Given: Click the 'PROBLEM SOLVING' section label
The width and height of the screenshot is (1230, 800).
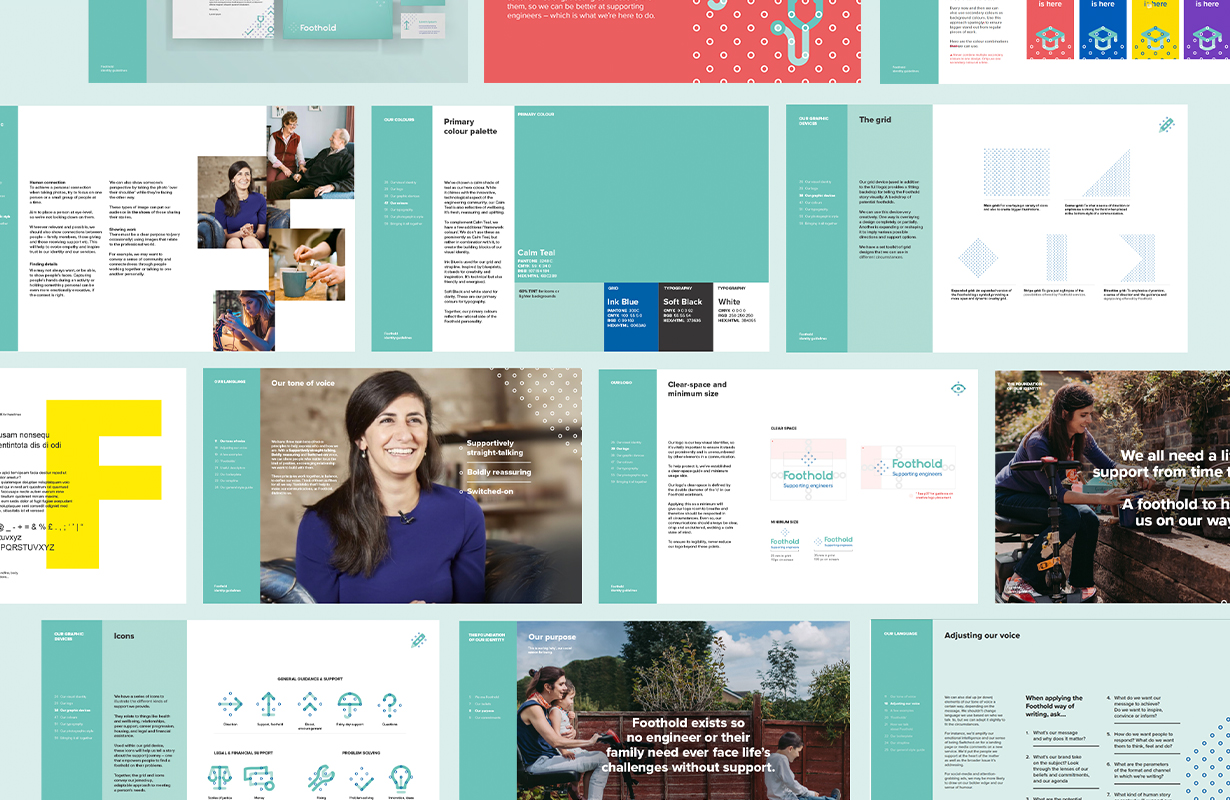Looking at the screenshot, I should point(361,752).
